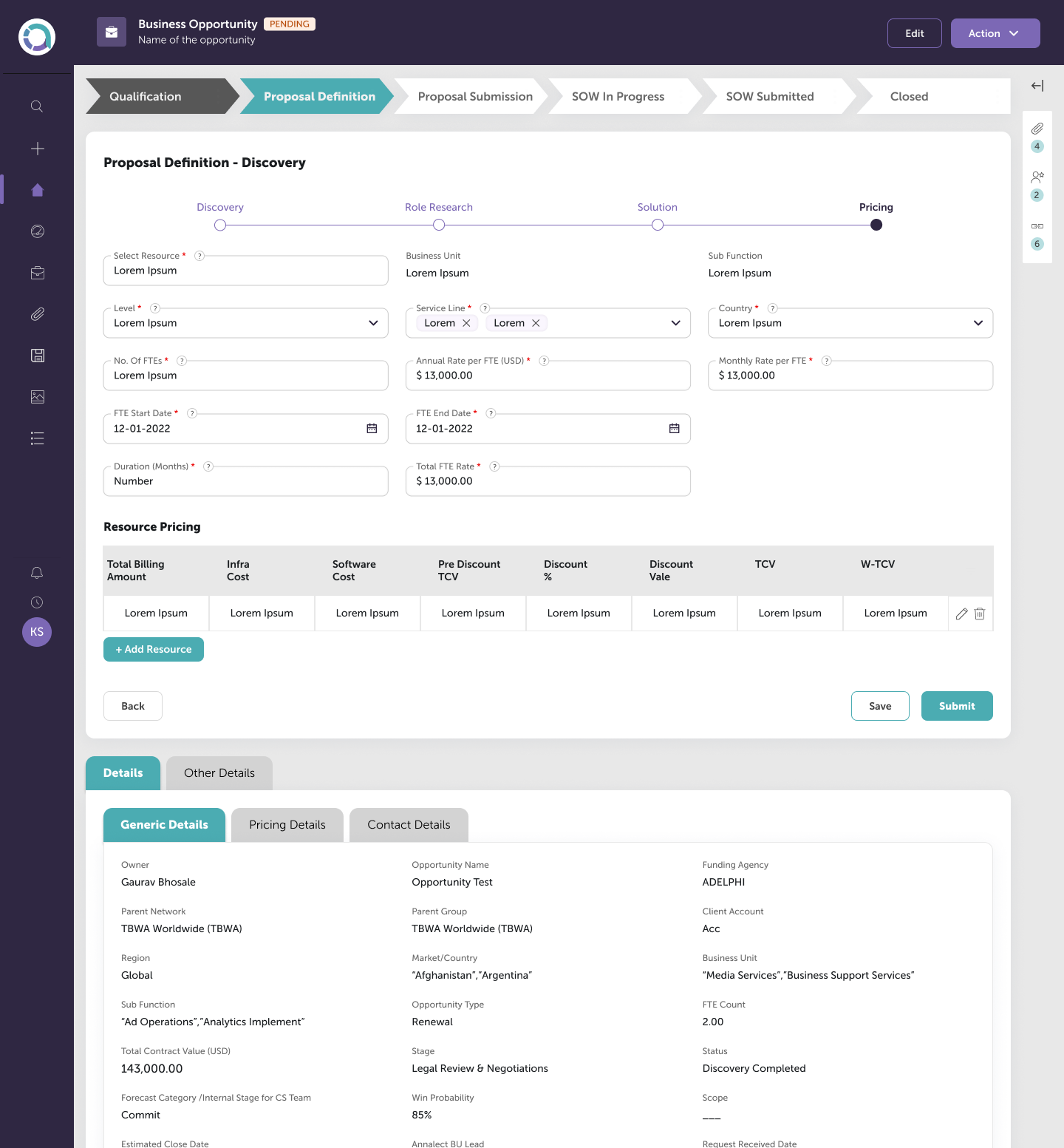Viewport: 1064px width, 1148px height.
Task: Select the Solution step circle
Action: 658,225
